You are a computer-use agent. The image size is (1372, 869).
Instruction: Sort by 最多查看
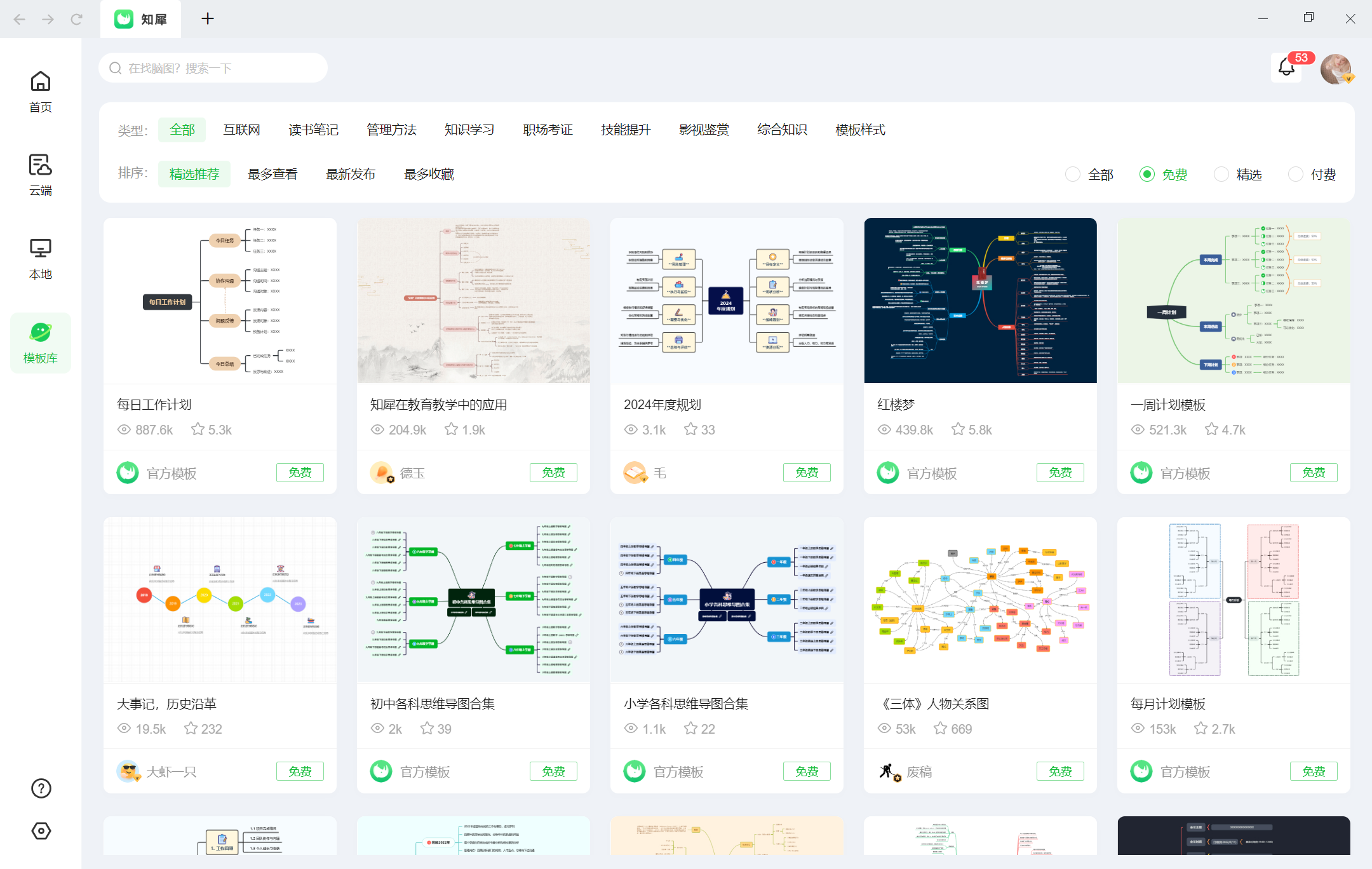(272, 174)
